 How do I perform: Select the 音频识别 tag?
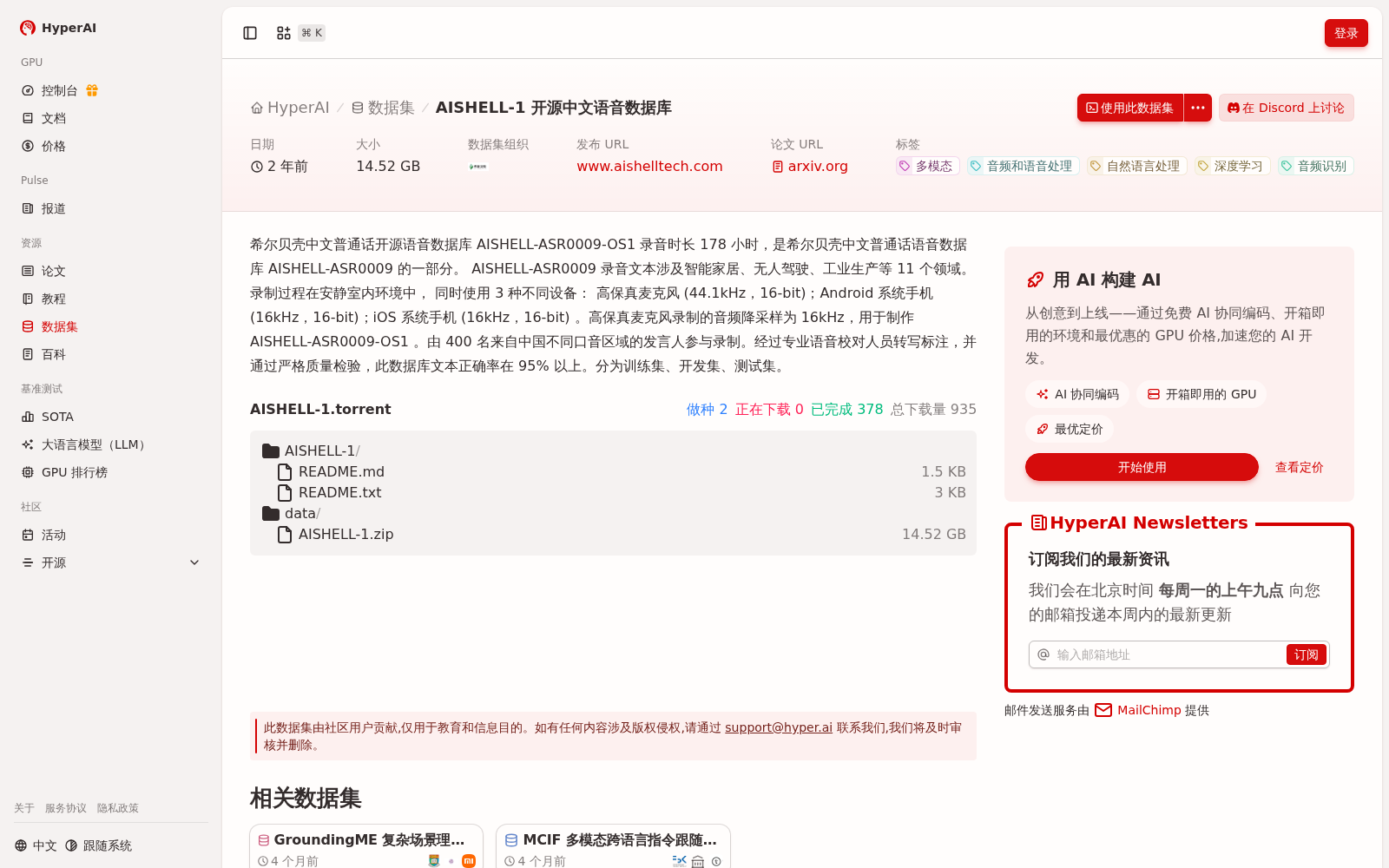tap(1315, 166)
